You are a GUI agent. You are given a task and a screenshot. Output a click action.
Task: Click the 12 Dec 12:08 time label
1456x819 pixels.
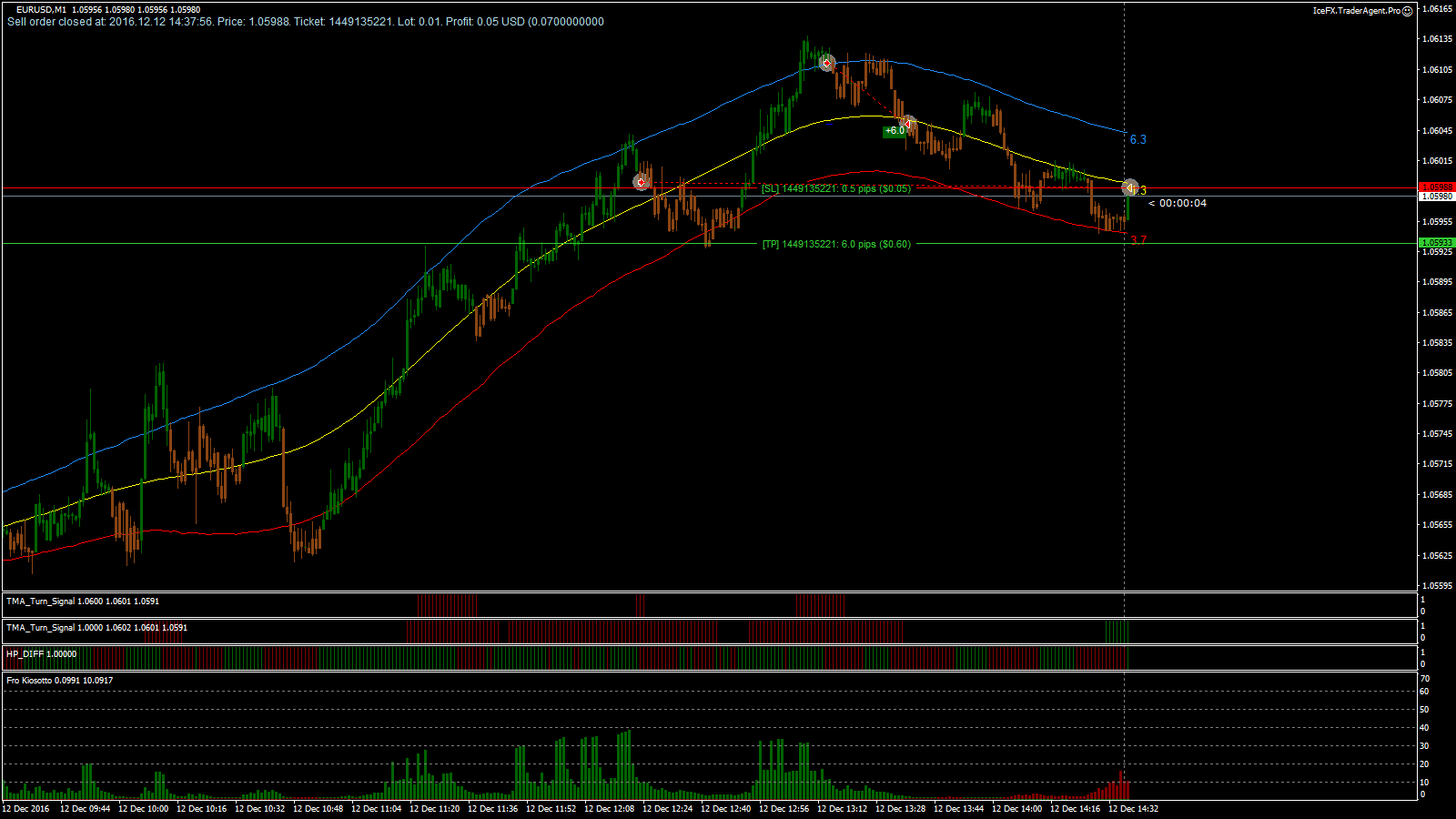tap(609, 808)
